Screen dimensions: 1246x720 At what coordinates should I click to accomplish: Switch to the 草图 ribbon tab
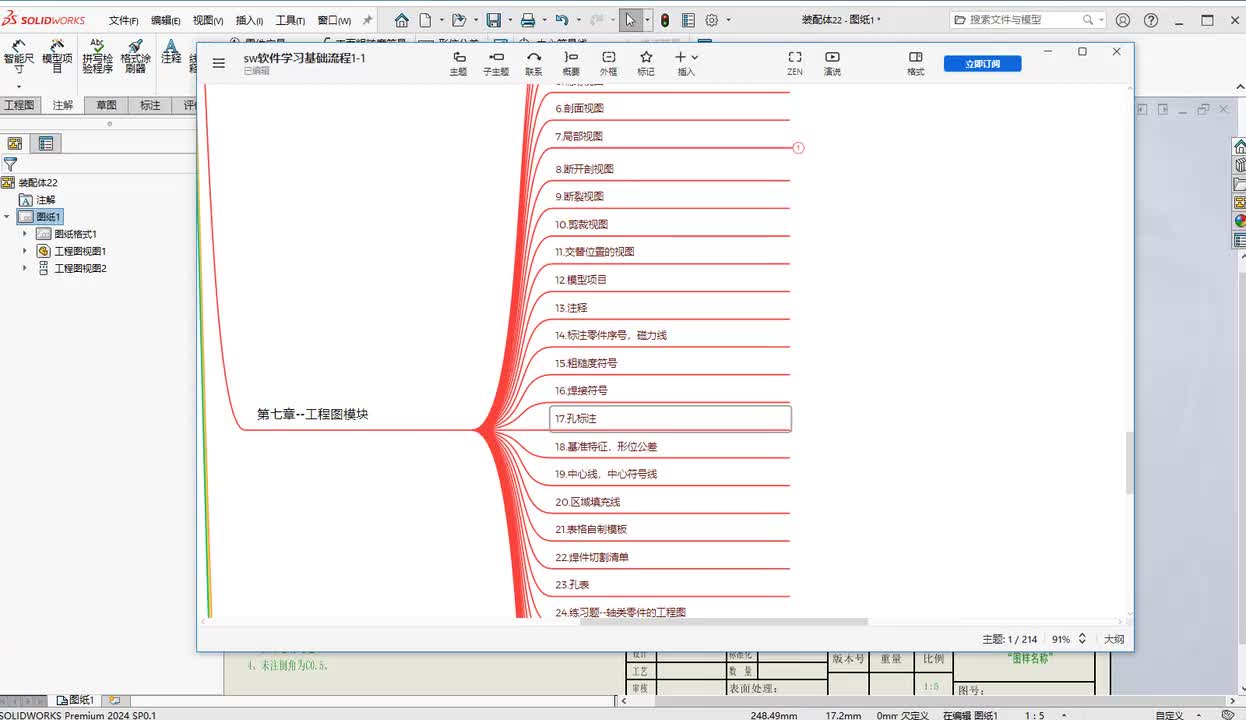[106, 105]
